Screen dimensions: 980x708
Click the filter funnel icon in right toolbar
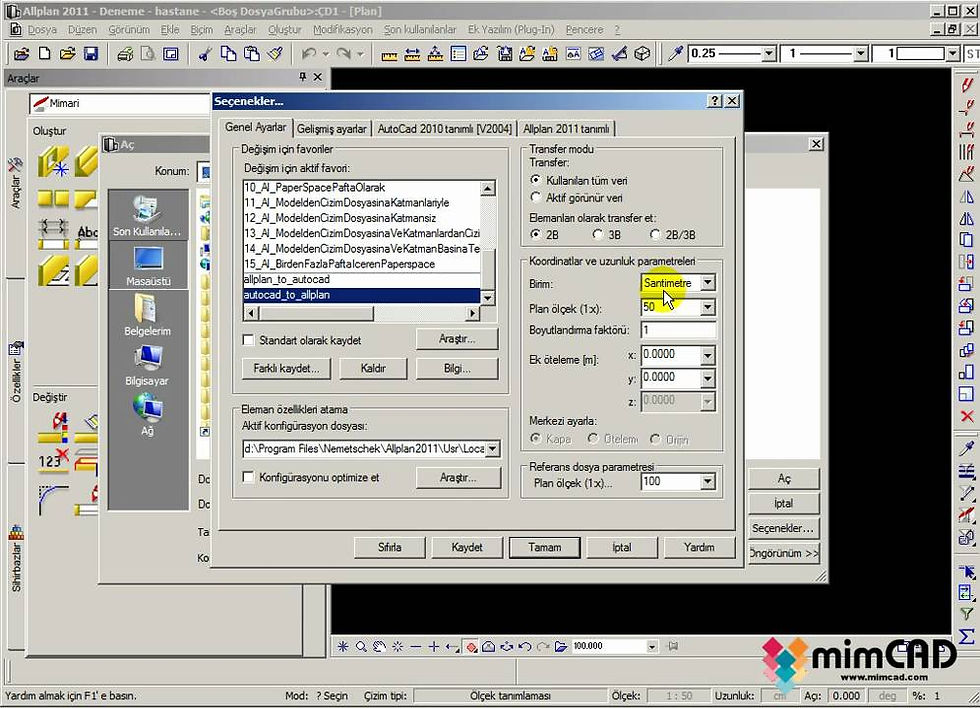tap(967, 614)
